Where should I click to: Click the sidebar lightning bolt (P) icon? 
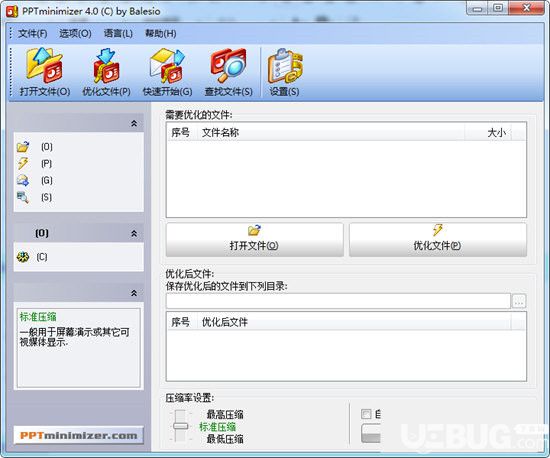(x=23, y=163)
